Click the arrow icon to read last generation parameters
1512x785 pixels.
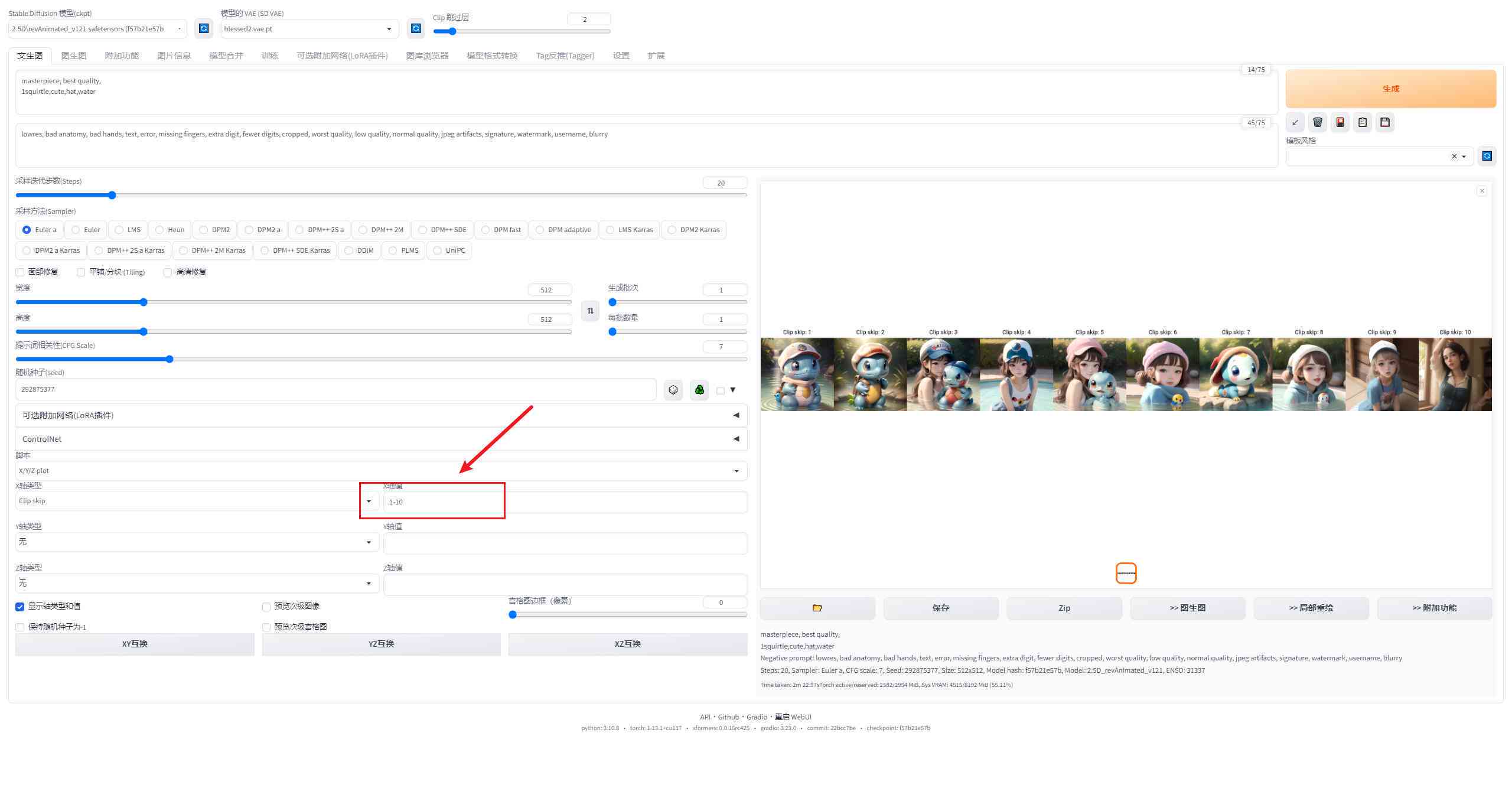click(x=1295, y=122)
